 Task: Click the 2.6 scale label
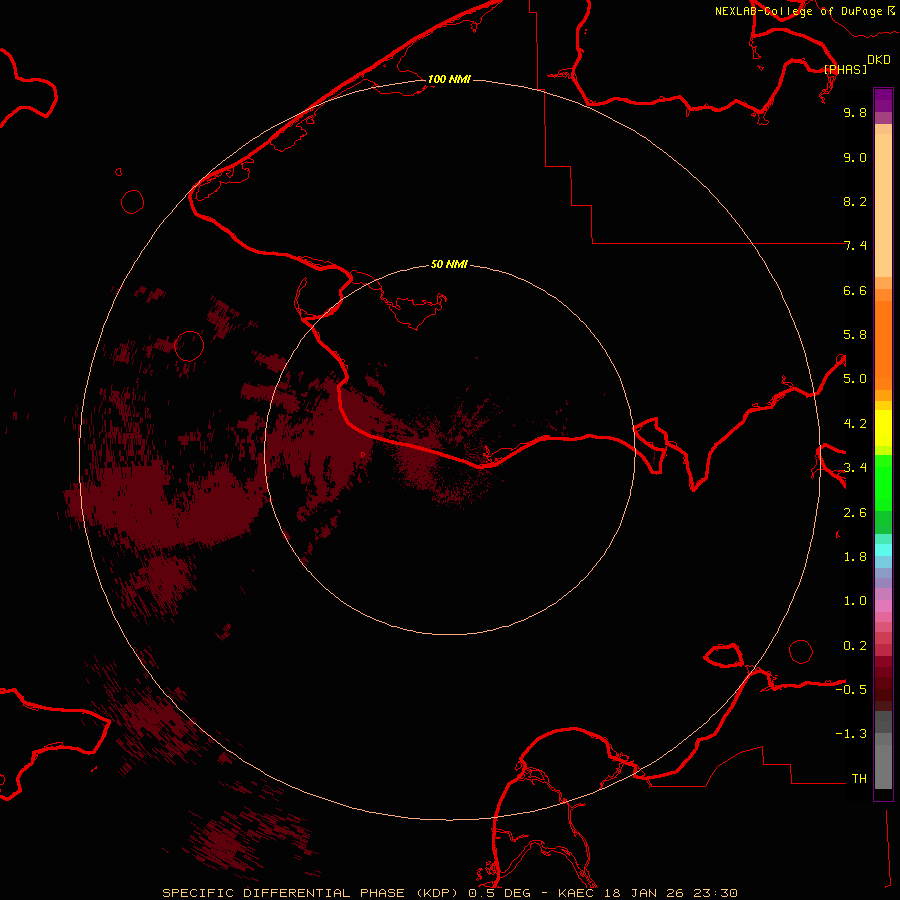855,513
